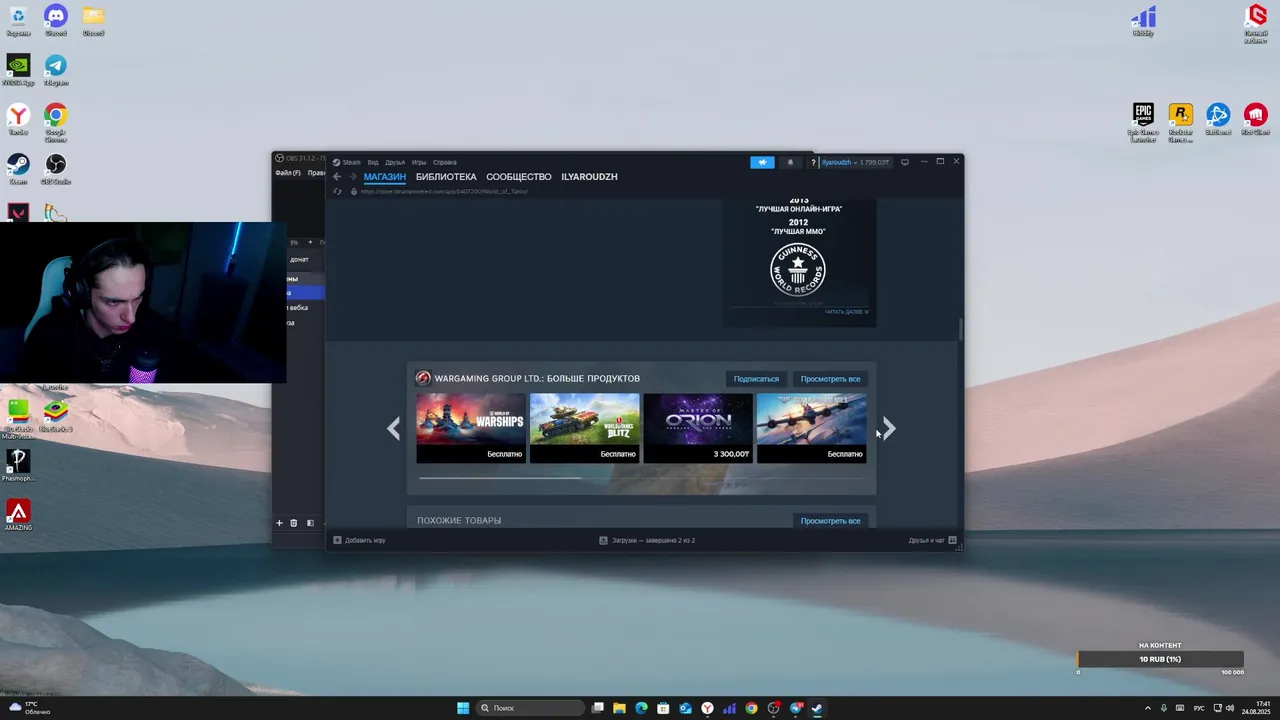The image size is (1280, 720).
Task: Open Telegram desktop shortcut
Action: coord(56,70)
